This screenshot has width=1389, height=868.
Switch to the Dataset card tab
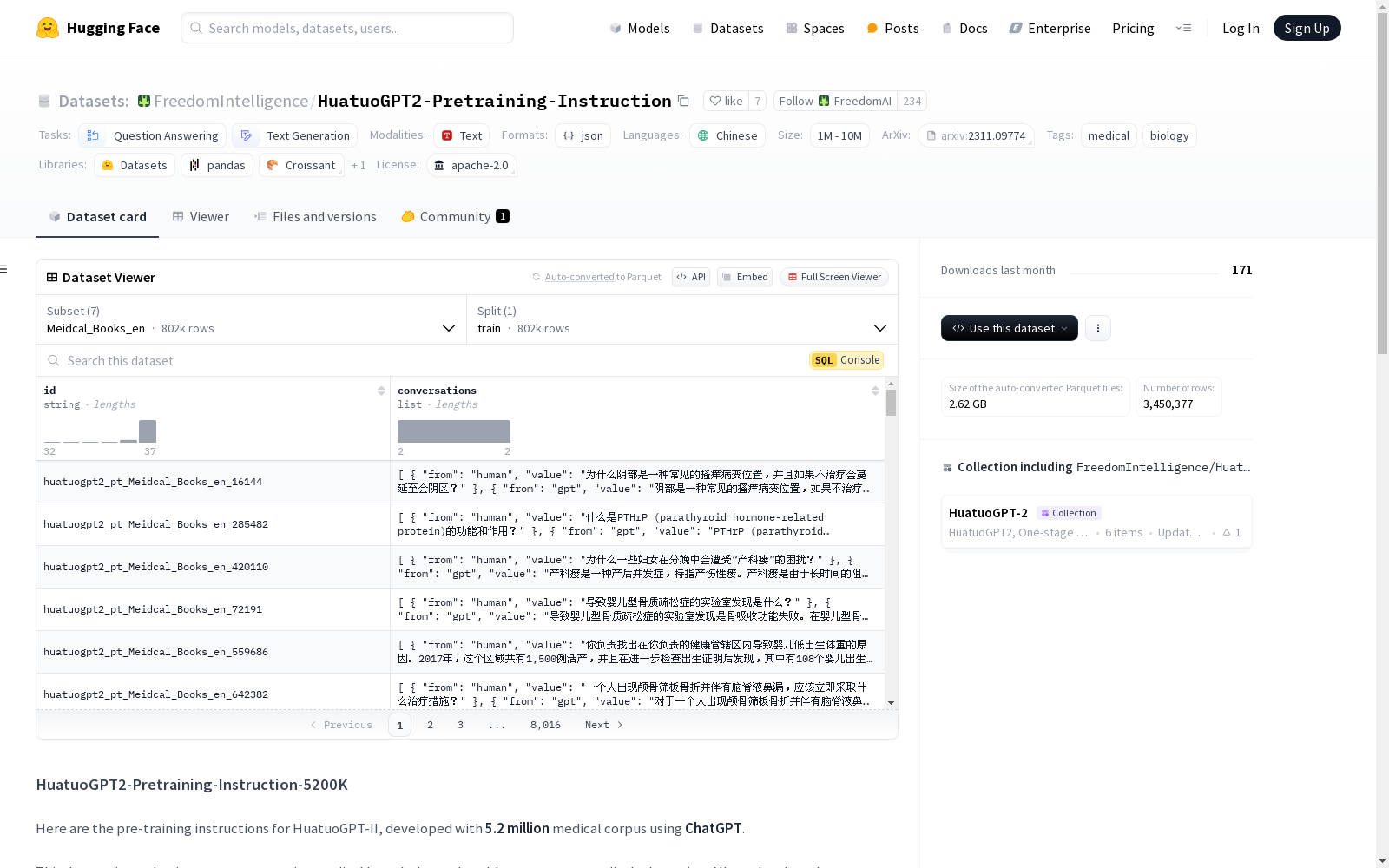(97, 217)
